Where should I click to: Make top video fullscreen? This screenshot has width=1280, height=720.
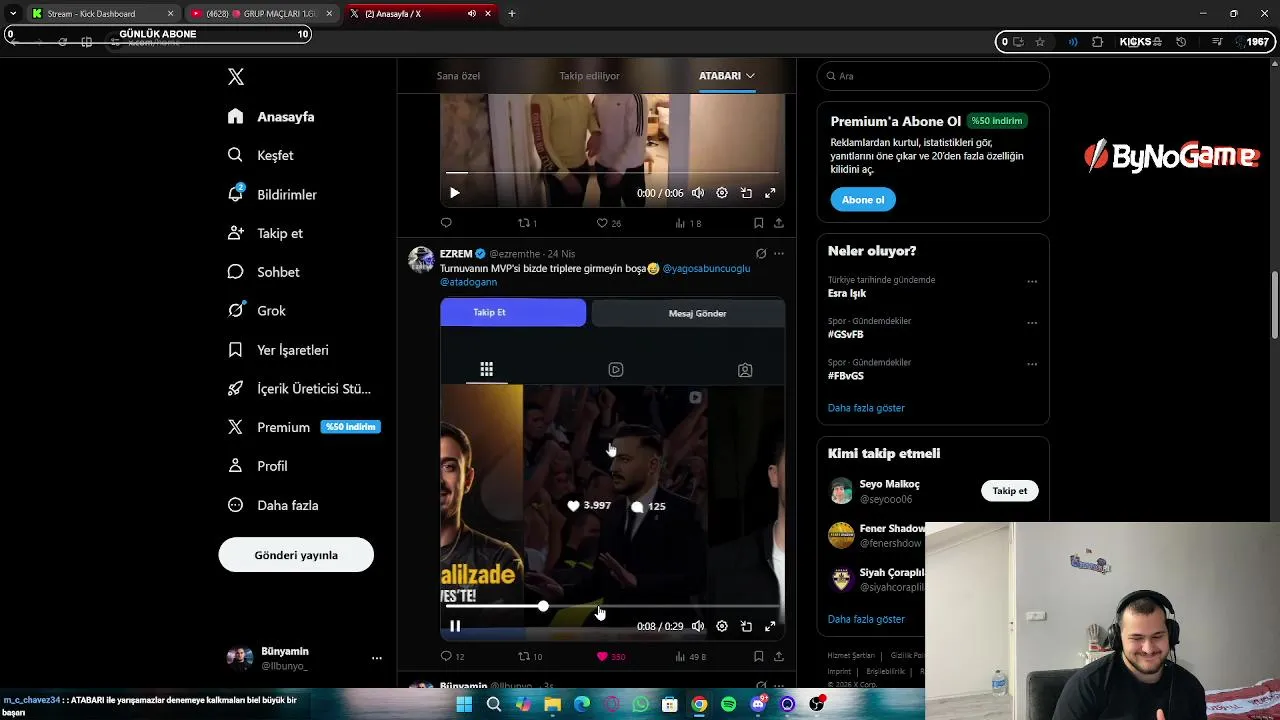[x=770, y=193]
